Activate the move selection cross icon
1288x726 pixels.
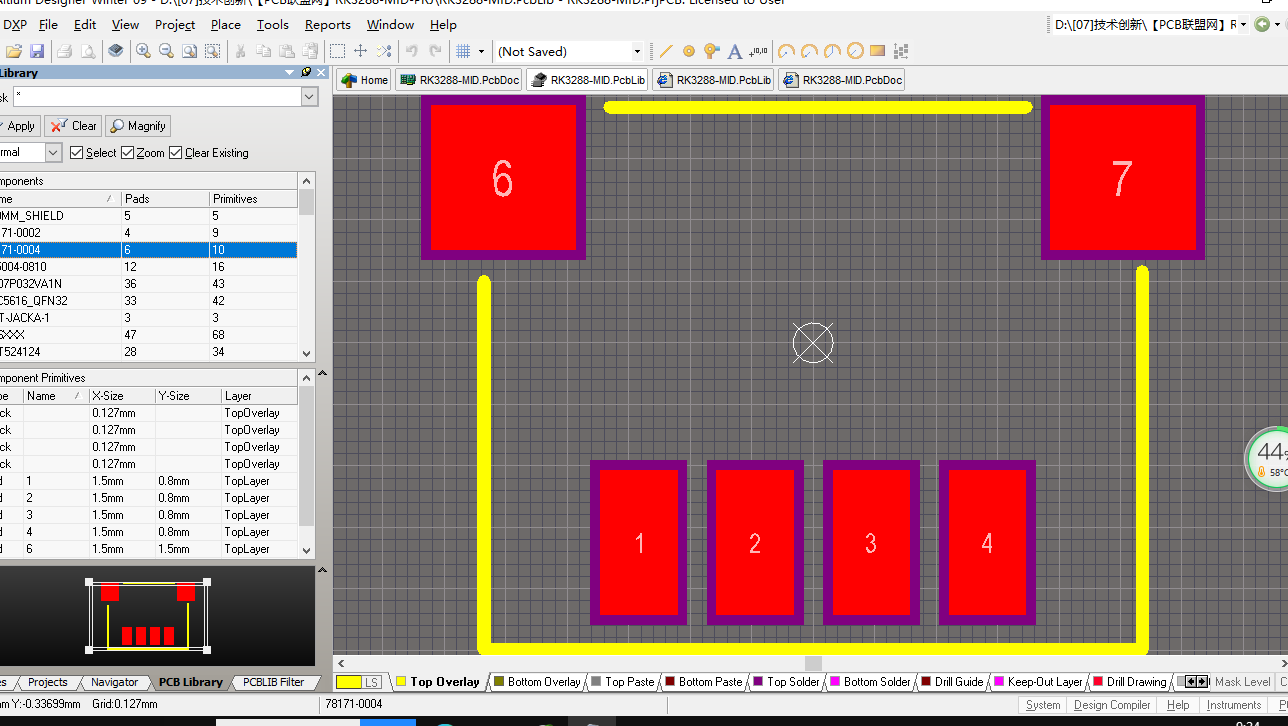click(361, 51)
